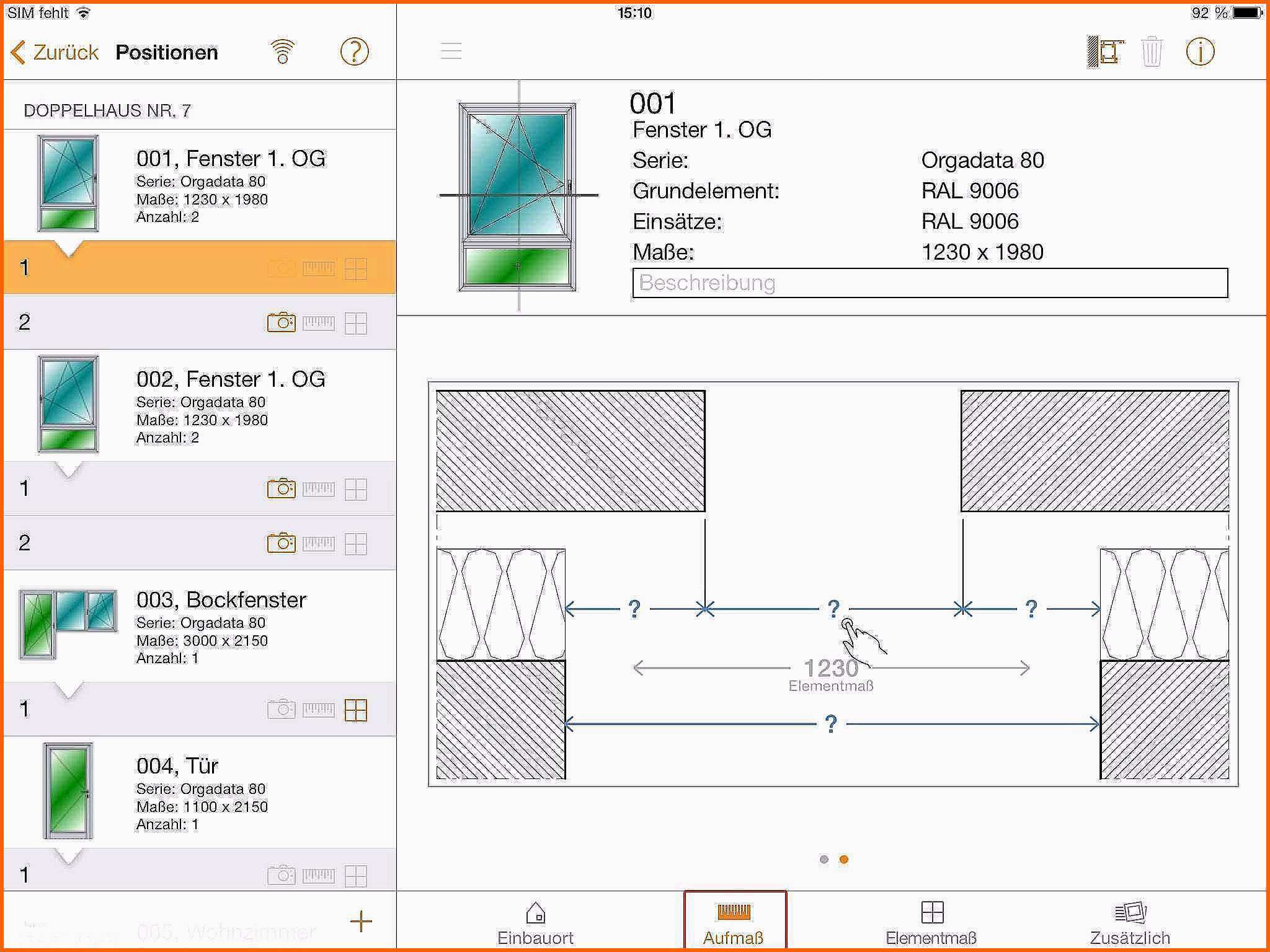Open help with the question mark icon
Image resolution: width=1270 pixels, height=952 pixels.
(x=354, y=52)
